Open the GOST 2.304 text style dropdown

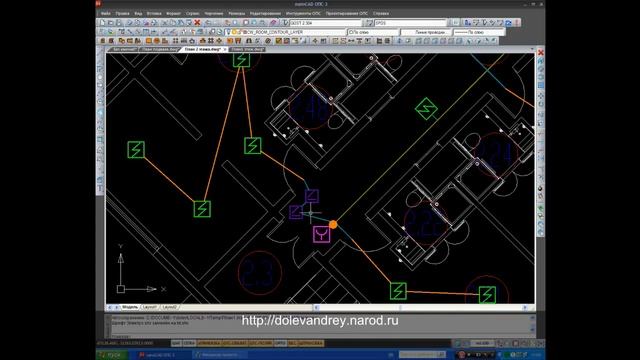point(325,23)
